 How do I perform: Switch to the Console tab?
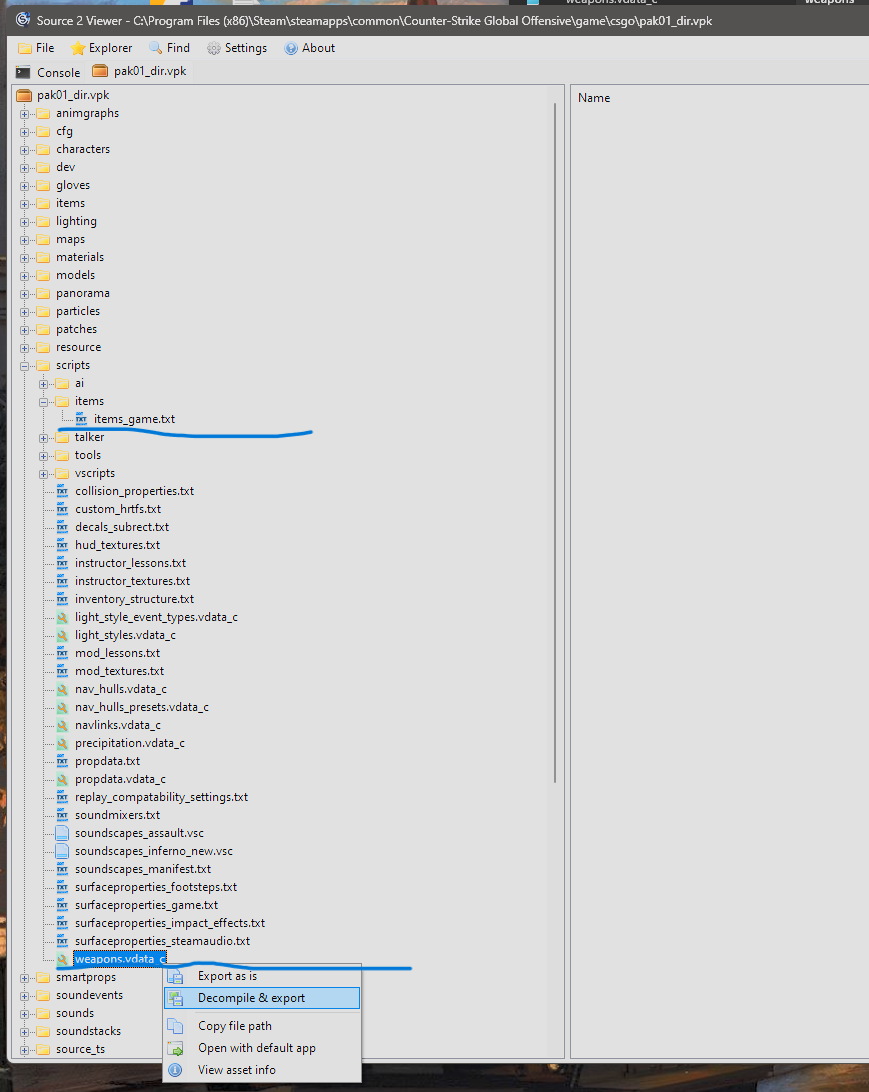point(48,72)
